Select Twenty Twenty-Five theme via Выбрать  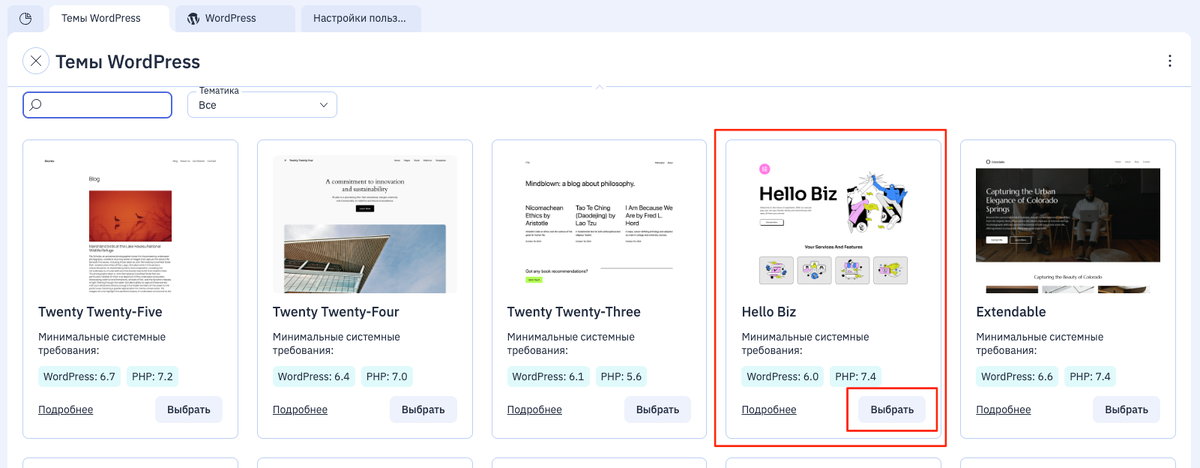[x=189, y=410]
